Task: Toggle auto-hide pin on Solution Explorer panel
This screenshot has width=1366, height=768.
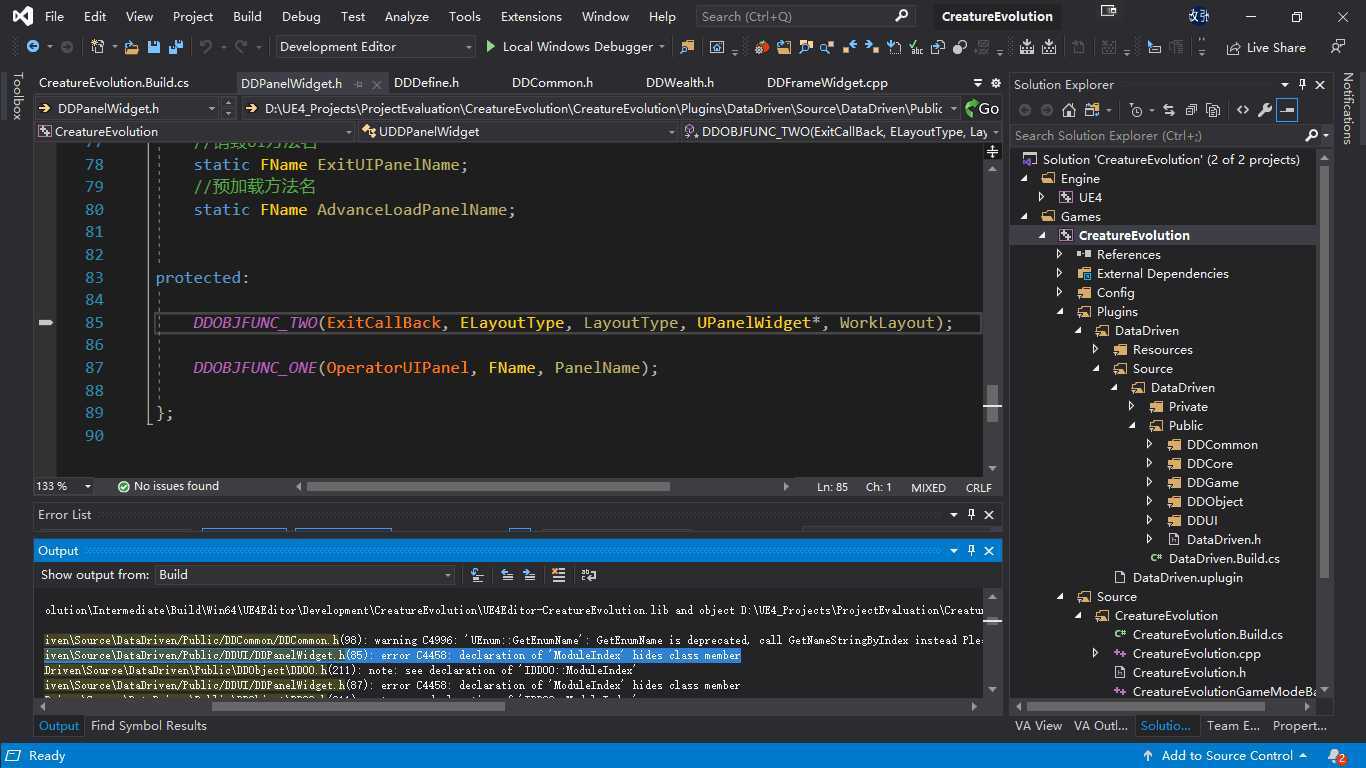Action: (1302, 85)
